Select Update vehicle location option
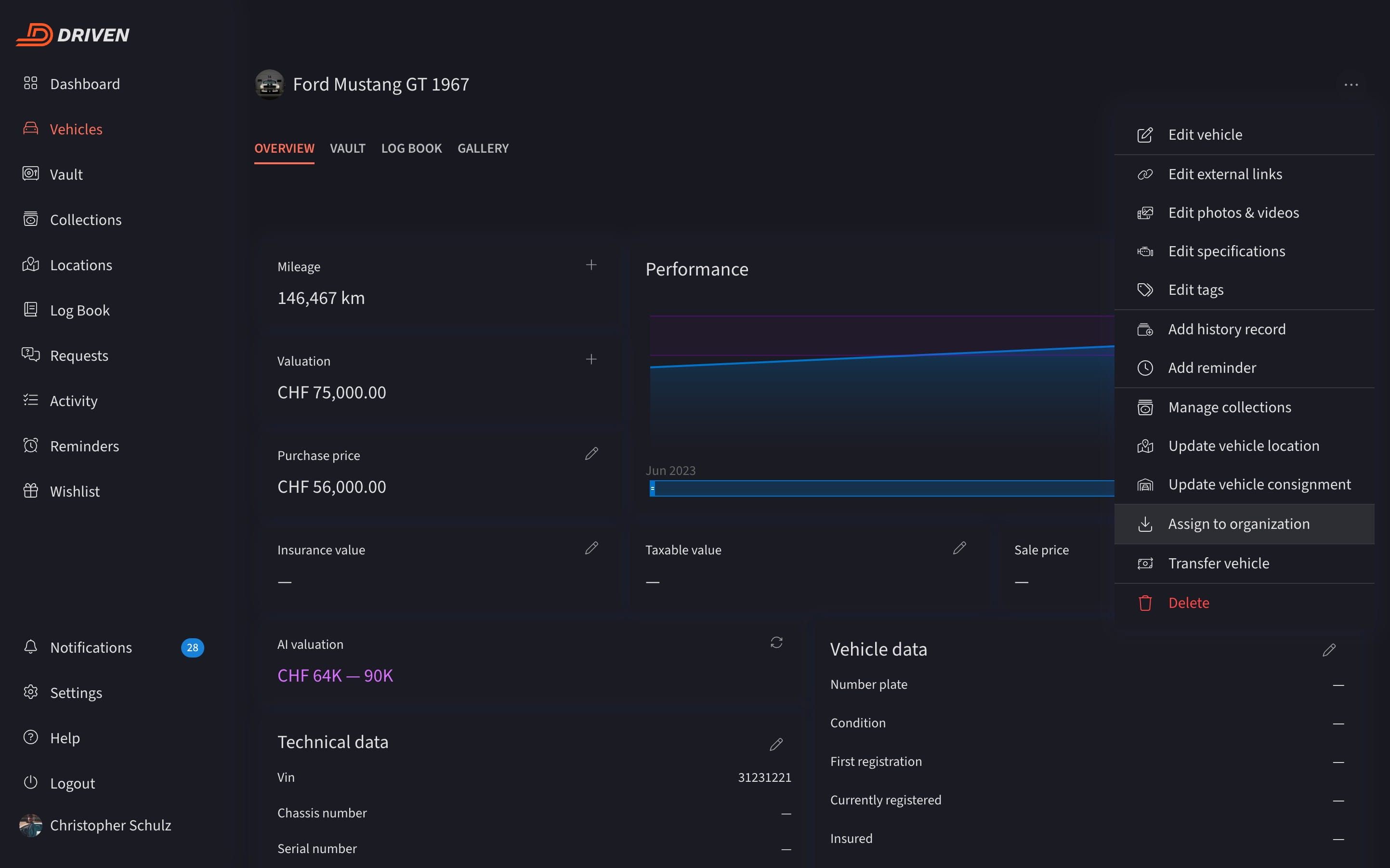This screenshot has height=868, width=1390. coord(1243,446)
